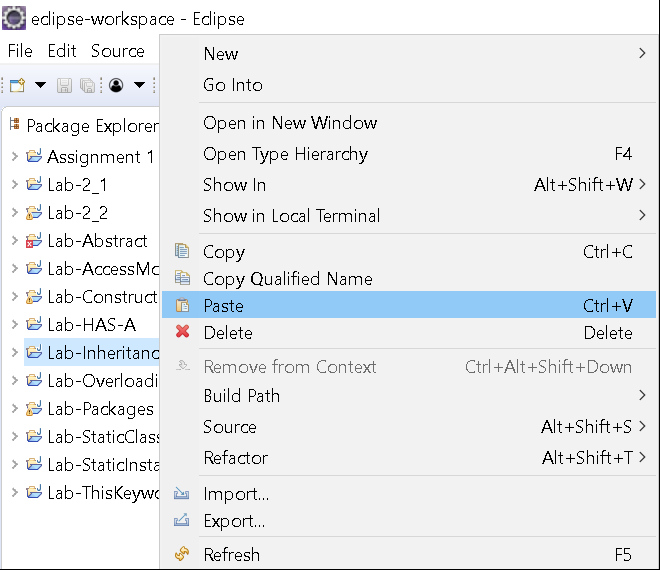Select Open Type Hierarchy

(409, 154)
